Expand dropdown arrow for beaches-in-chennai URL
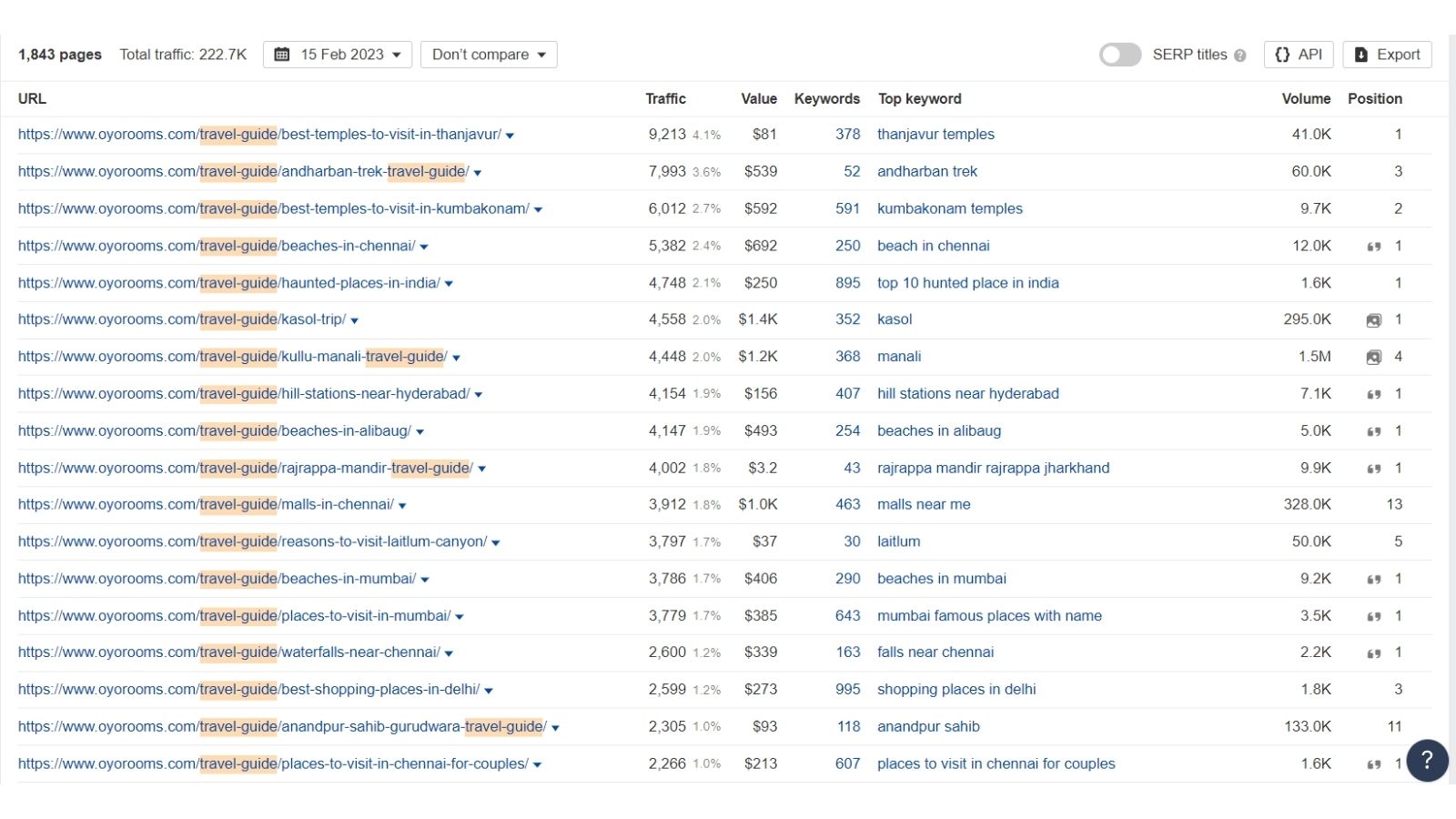This screenshot has width=1456, height=819. 424,247
